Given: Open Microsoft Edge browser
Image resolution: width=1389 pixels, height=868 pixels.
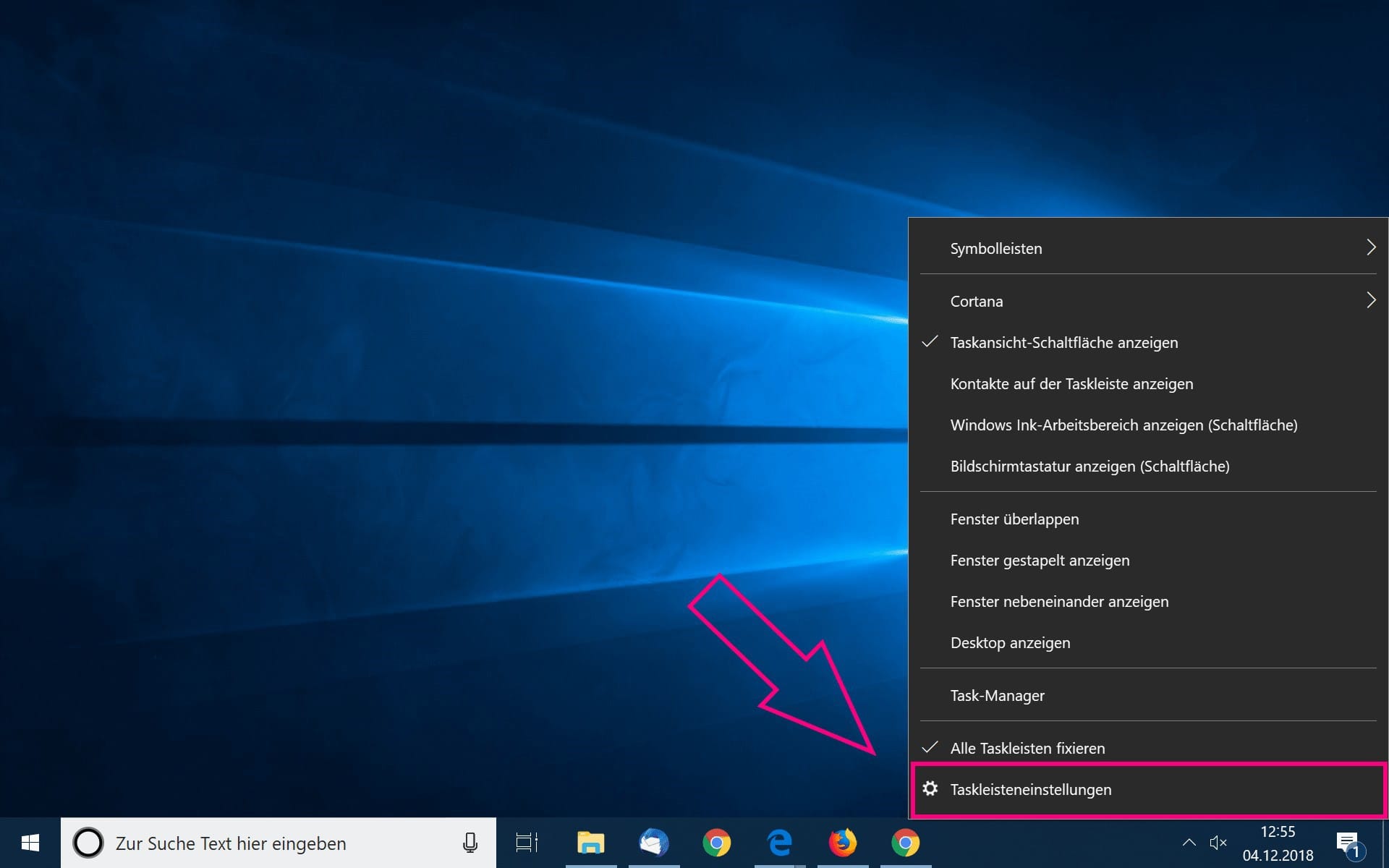Looking at the screenshot, I should pos(779,843).
